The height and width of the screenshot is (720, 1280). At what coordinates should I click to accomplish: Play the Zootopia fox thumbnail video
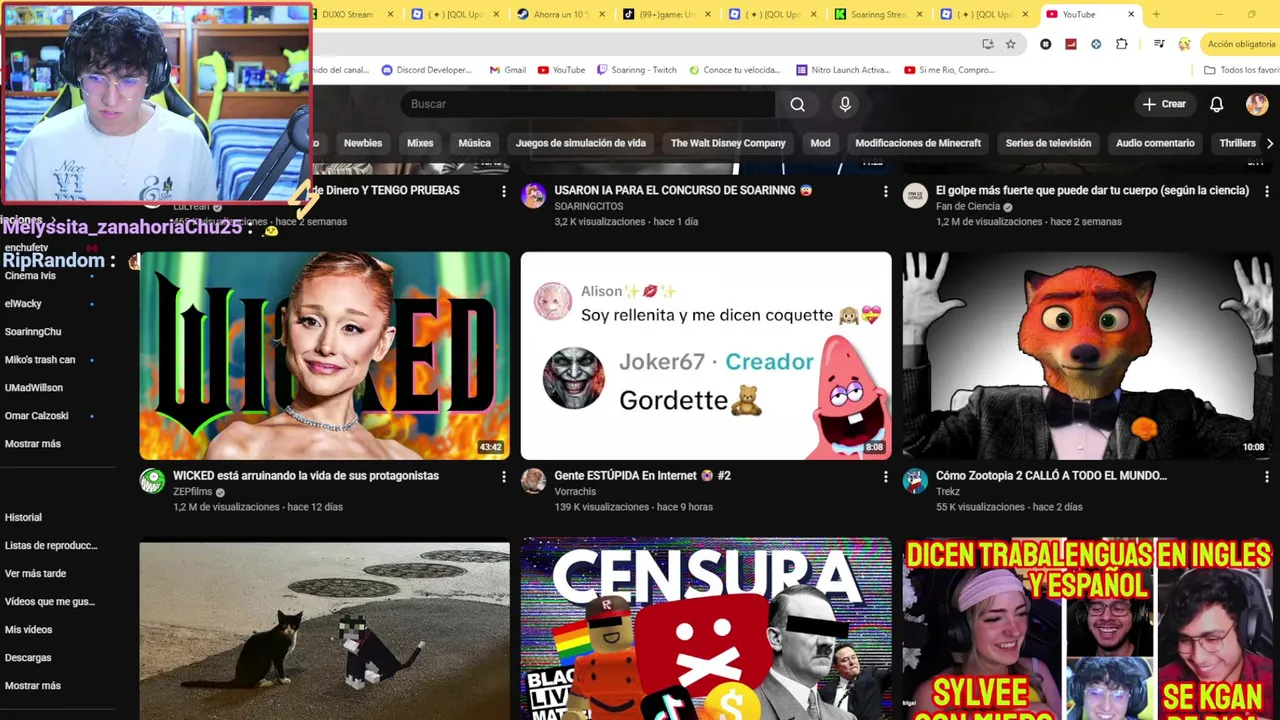point(1087,356)
